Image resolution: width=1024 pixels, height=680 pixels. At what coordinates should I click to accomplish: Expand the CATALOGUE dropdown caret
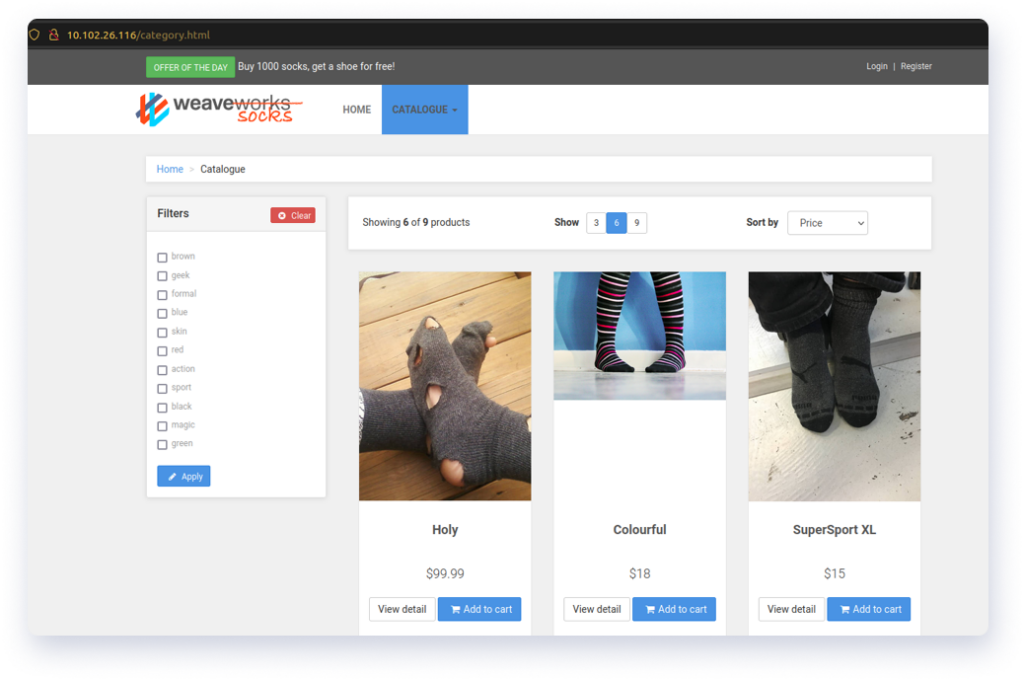(455, 110)
